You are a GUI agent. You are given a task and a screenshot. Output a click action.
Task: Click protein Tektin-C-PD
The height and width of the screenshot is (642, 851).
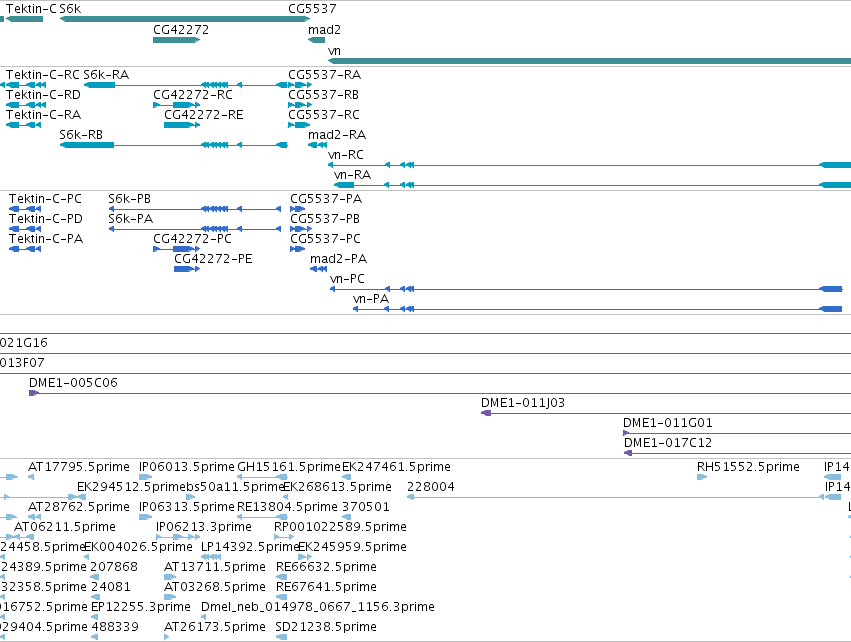point(25,230)
